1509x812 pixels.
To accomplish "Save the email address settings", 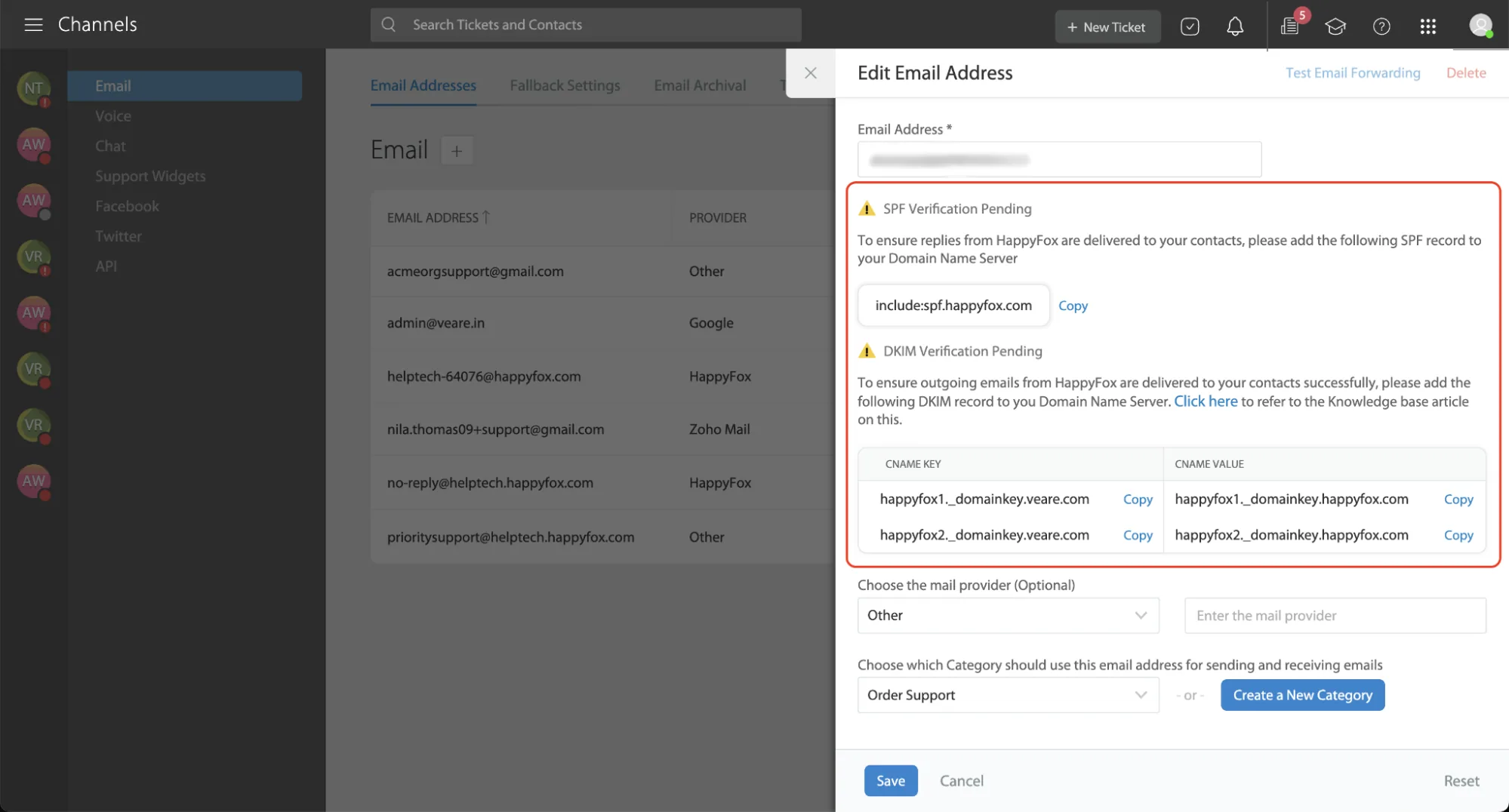I will pos(891,781).
